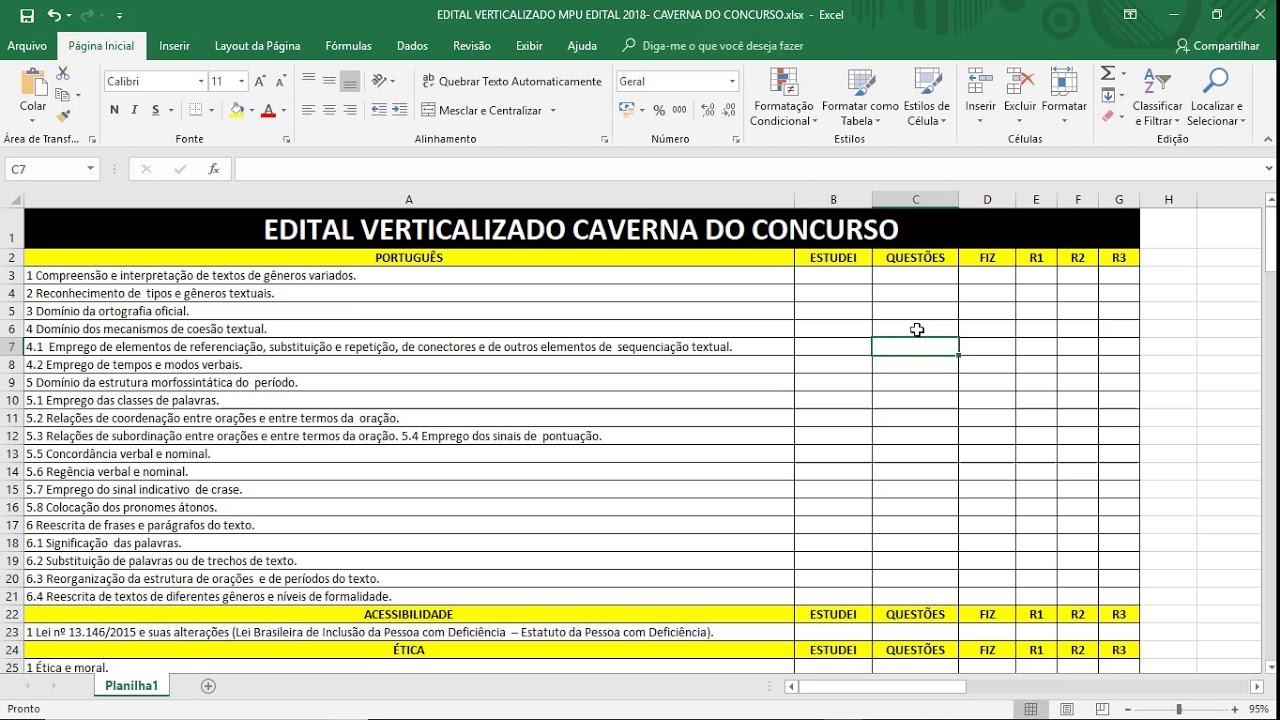
Task: Switch to Page Break Preview in the status bar
Action: coord(1103,709)
